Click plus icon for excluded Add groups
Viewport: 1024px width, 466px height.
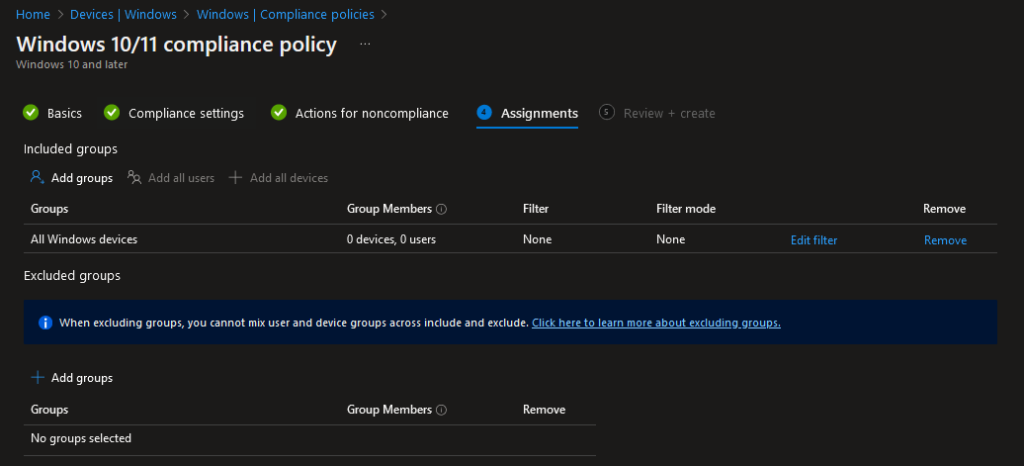tap(38, 378)
